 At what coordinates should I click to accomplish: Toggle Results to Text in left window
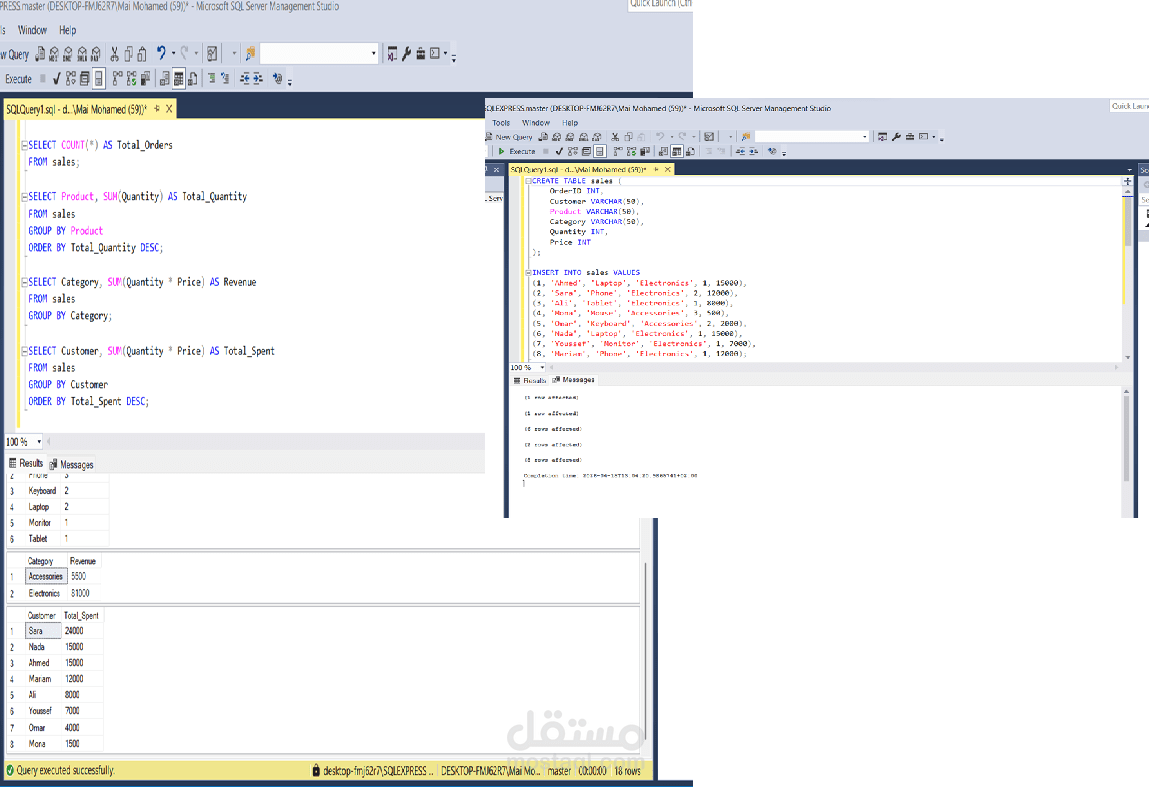coord(165,79)
